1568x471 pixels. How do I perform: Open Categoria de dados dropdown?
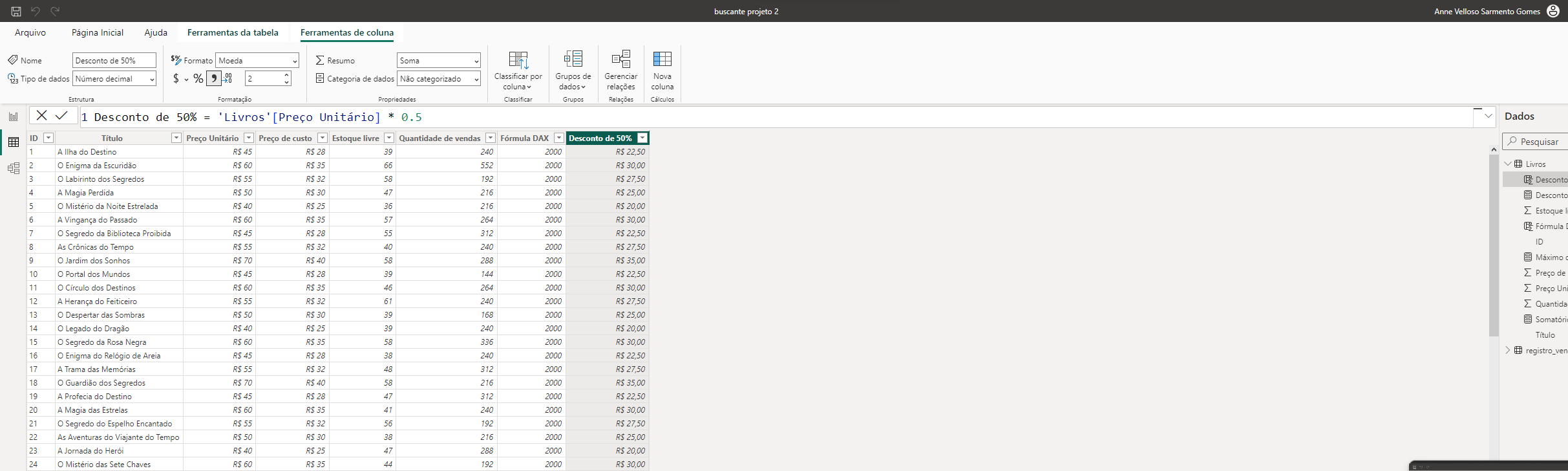tap(439, 78)
